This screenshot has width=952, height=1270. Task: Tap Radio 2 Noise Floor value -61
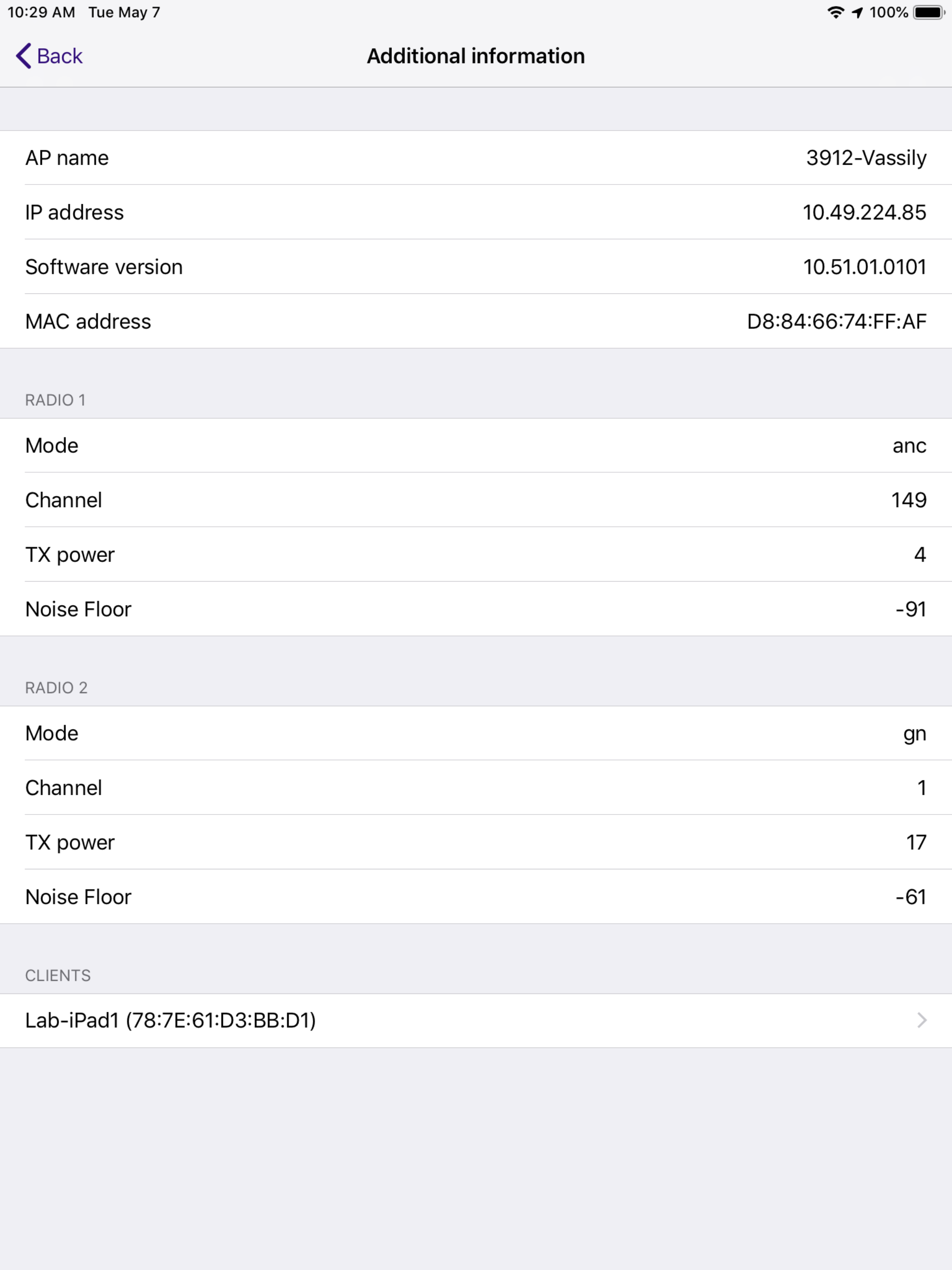(x=911, y=897)
